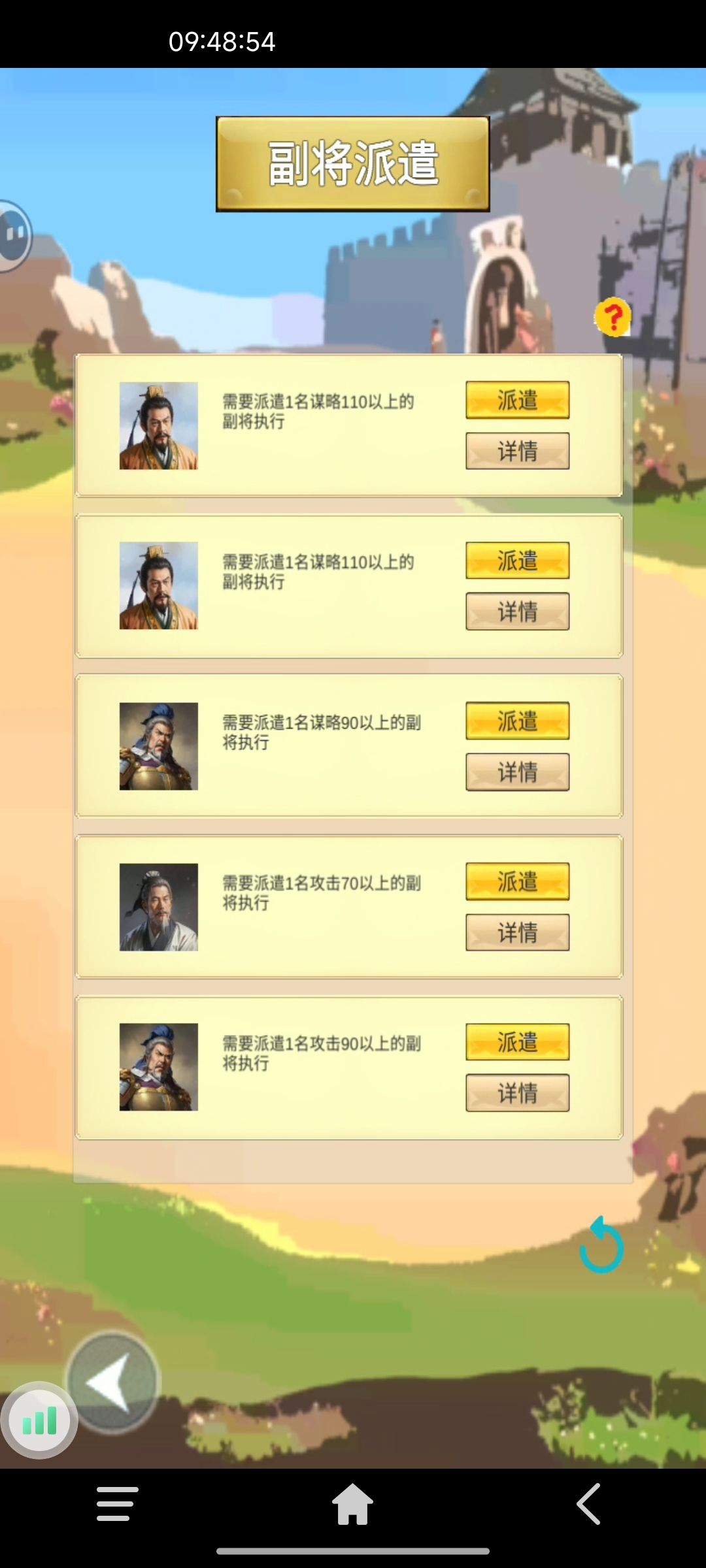The width and height of the screenshot is (706, 1568).
Task: Tap the round white arrow back button
Action: tap(112, 1382)
